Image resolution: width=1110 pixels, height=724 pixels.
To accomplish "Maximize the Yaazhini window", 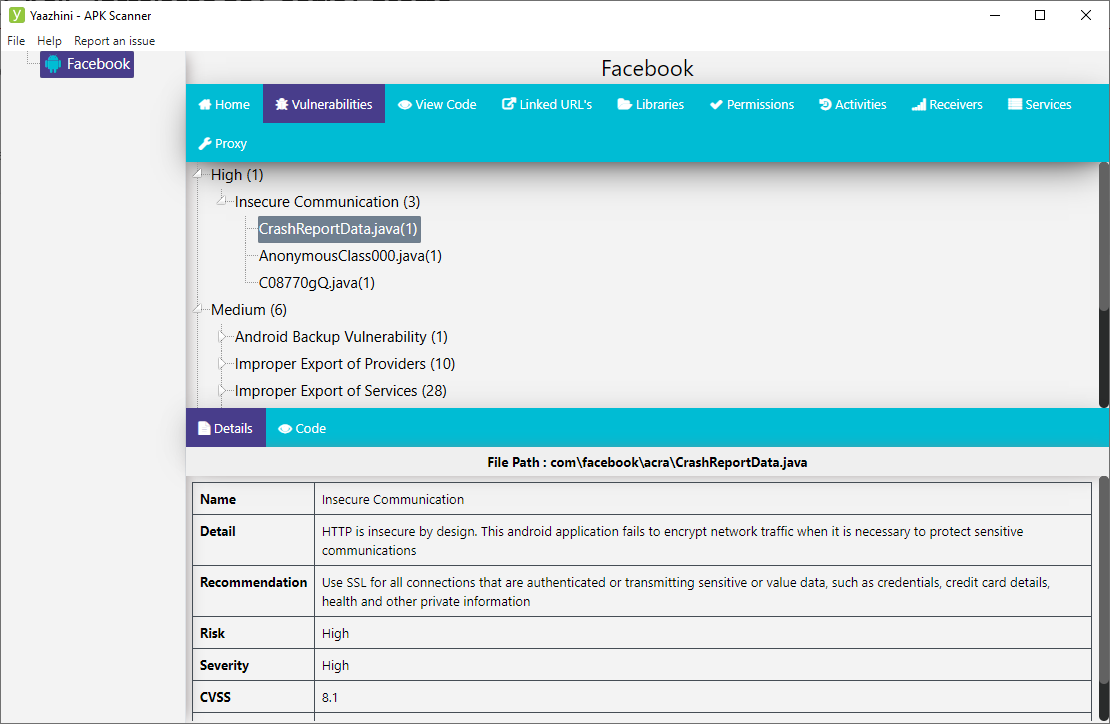I will (1040, 15).
